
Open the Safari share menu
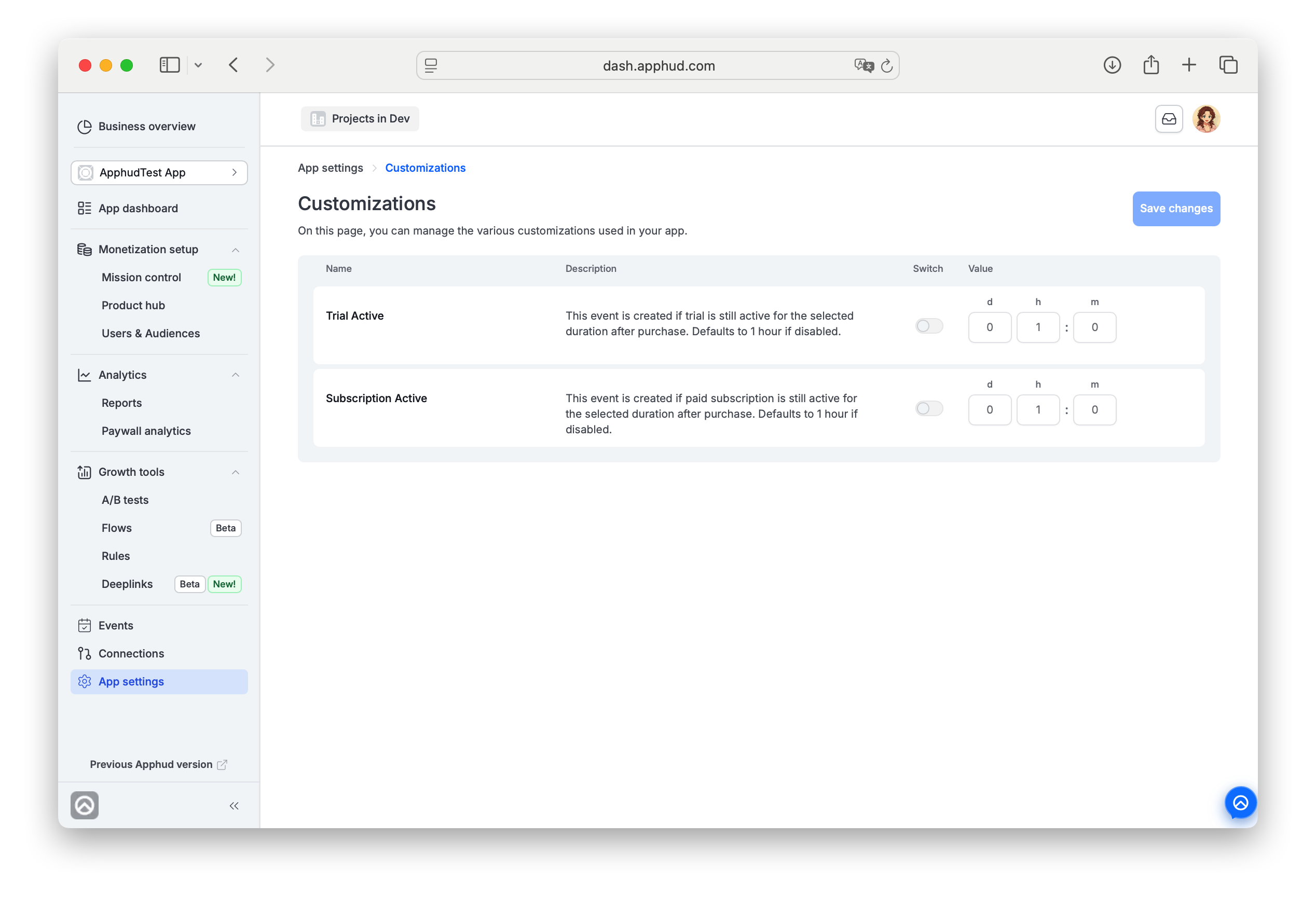coord(1151,64)
